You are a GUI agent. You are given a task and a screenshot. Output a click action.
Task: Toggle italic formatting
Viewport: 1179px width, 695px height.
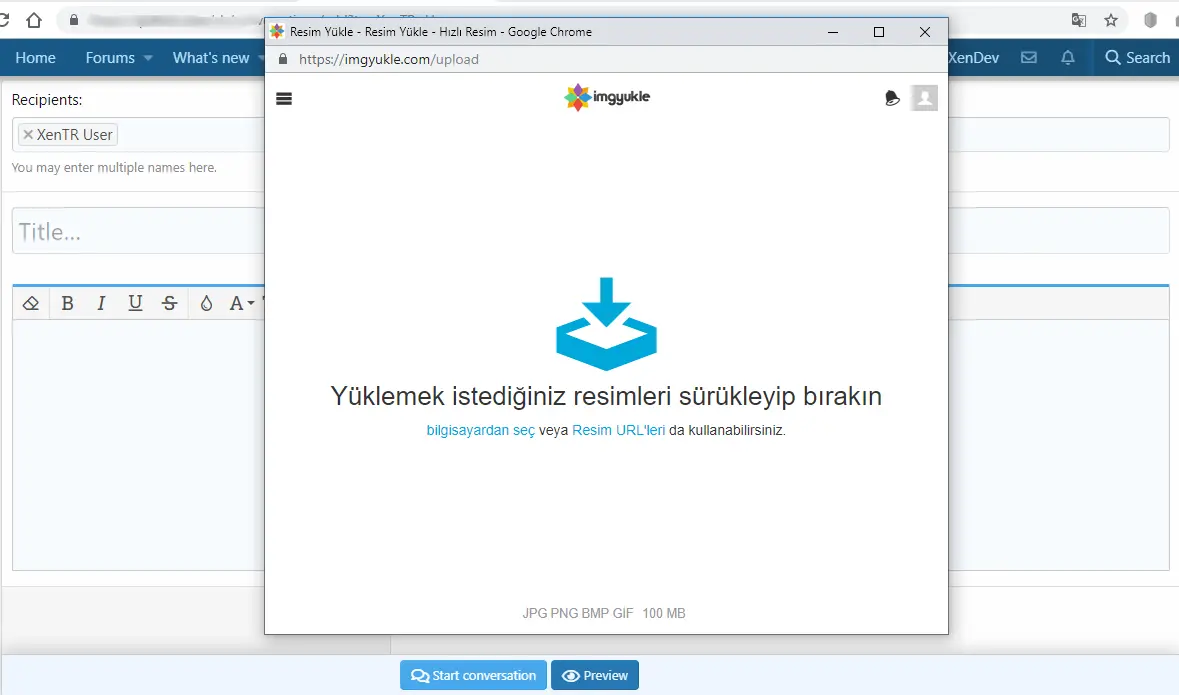(x=101, y=303)
